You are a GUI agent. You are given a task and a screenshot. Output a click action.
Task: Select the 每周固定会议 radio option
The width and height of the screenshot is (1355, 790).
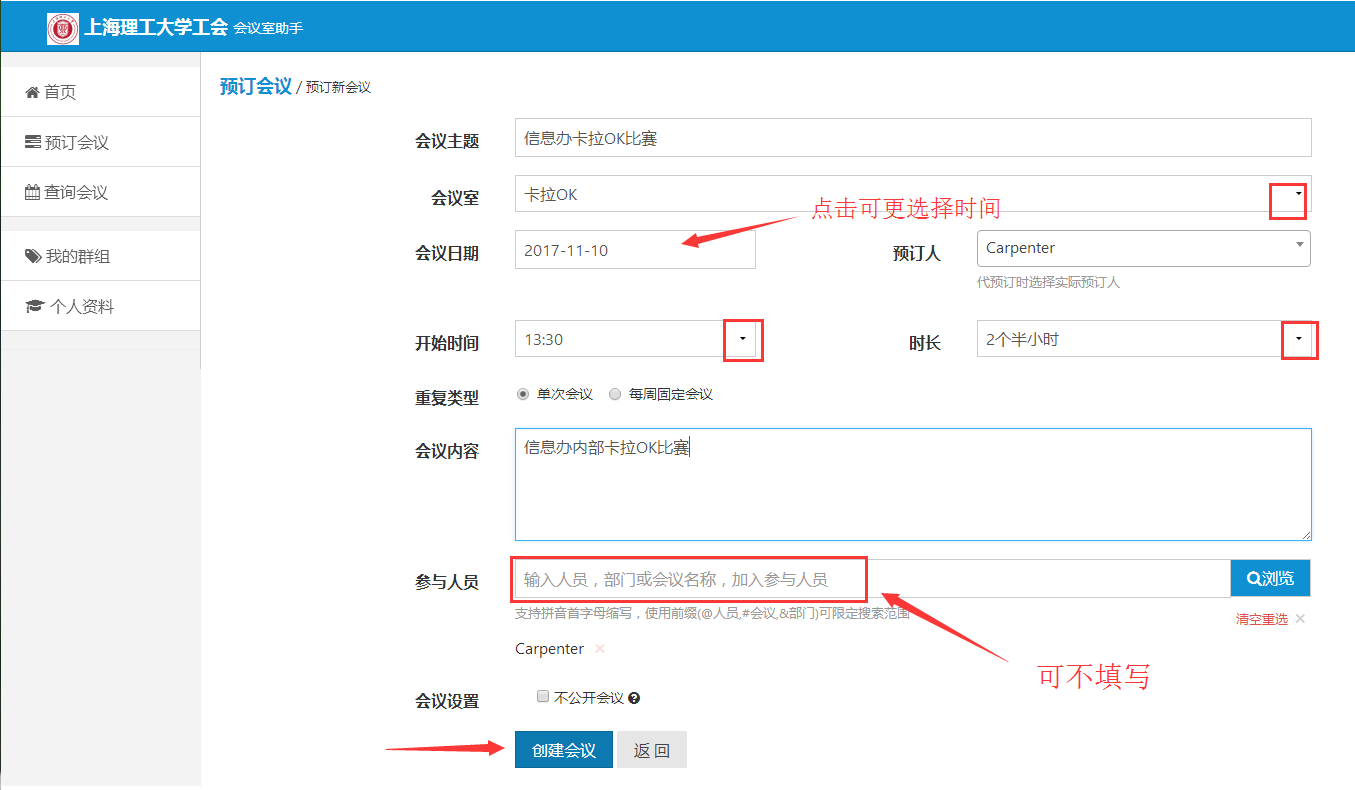615,394
